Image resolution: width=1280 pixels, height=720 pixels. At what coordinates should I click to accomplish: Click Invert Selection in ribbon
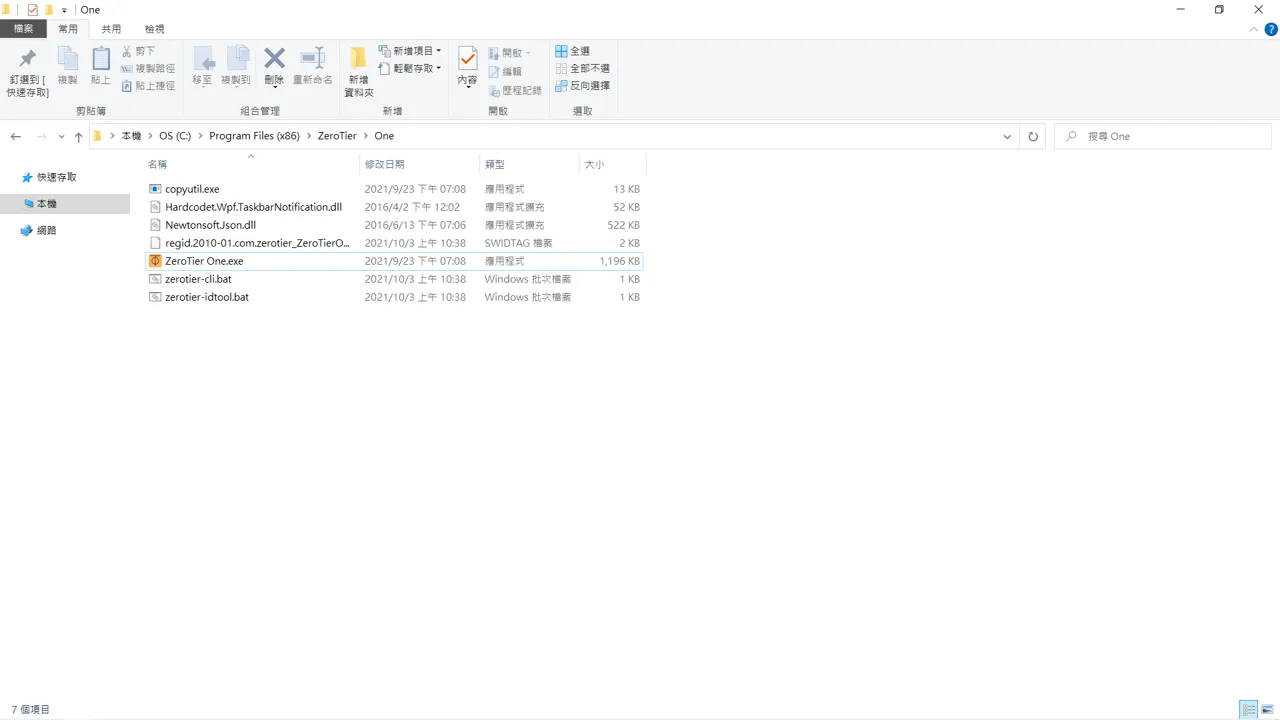tap(583, 86)
